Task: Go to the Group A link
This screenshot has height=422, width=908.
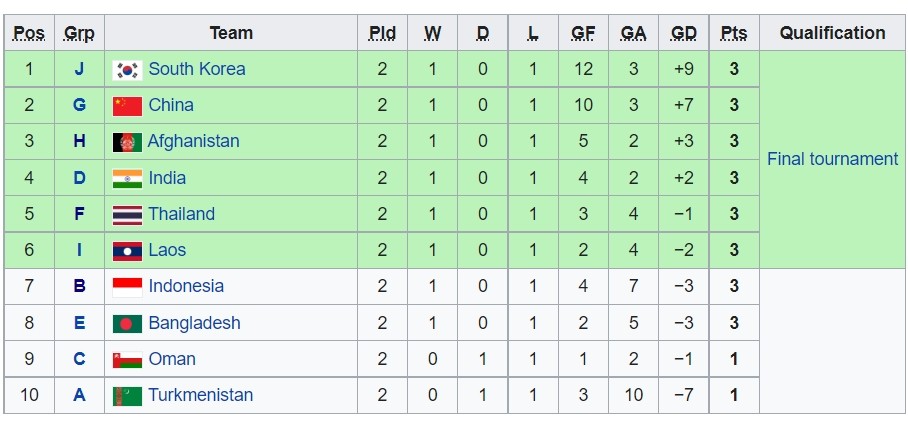Action: point(79,395)
